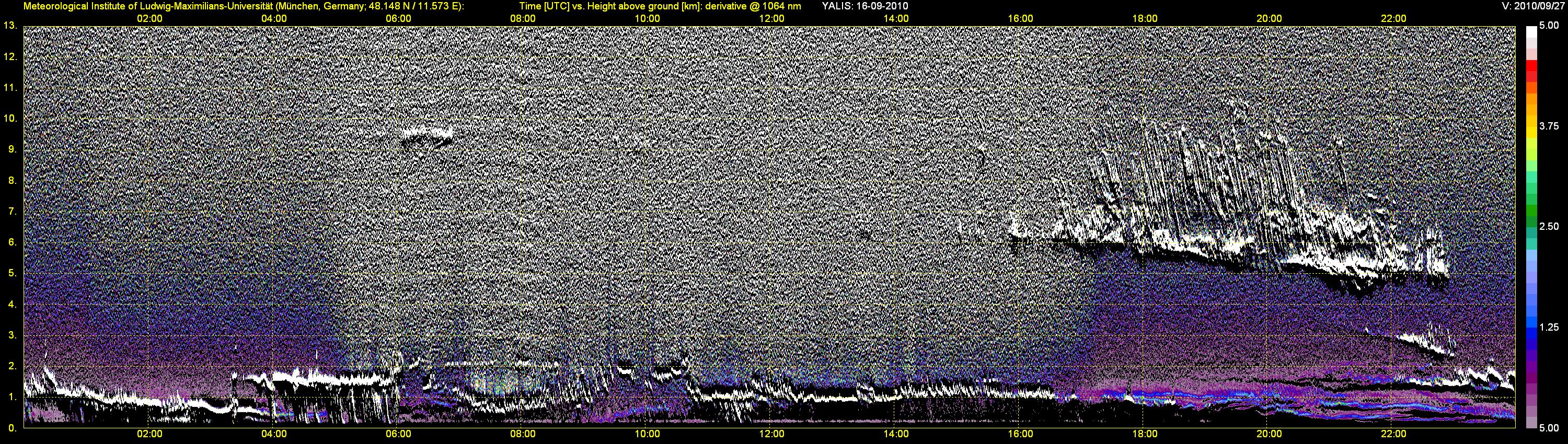Click the 1. km height axis label
This screenshot has width=1568, height=444.
[x=12, y=396]
